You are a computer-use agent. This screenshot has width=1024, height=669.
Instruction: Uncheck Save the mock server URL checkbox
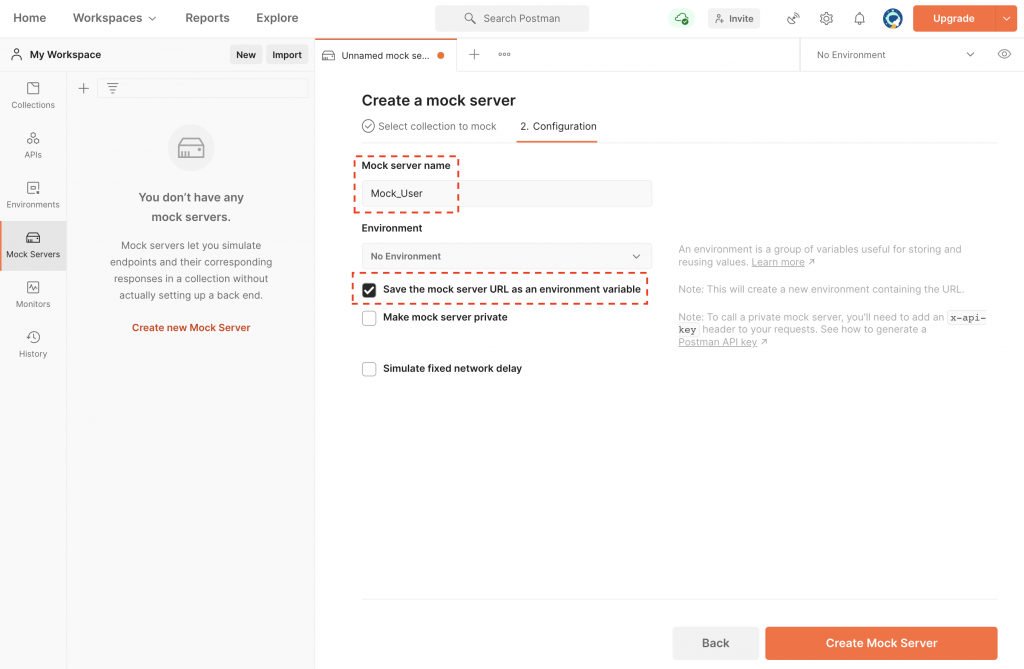pos(369,290)
